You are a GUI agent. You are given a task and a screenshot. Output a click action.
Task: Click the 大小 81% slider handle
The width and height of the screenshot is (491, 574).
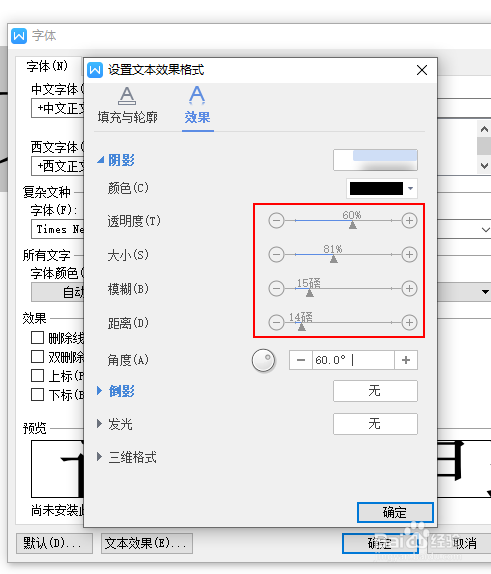pyautogui.click(x=334, y=259)
